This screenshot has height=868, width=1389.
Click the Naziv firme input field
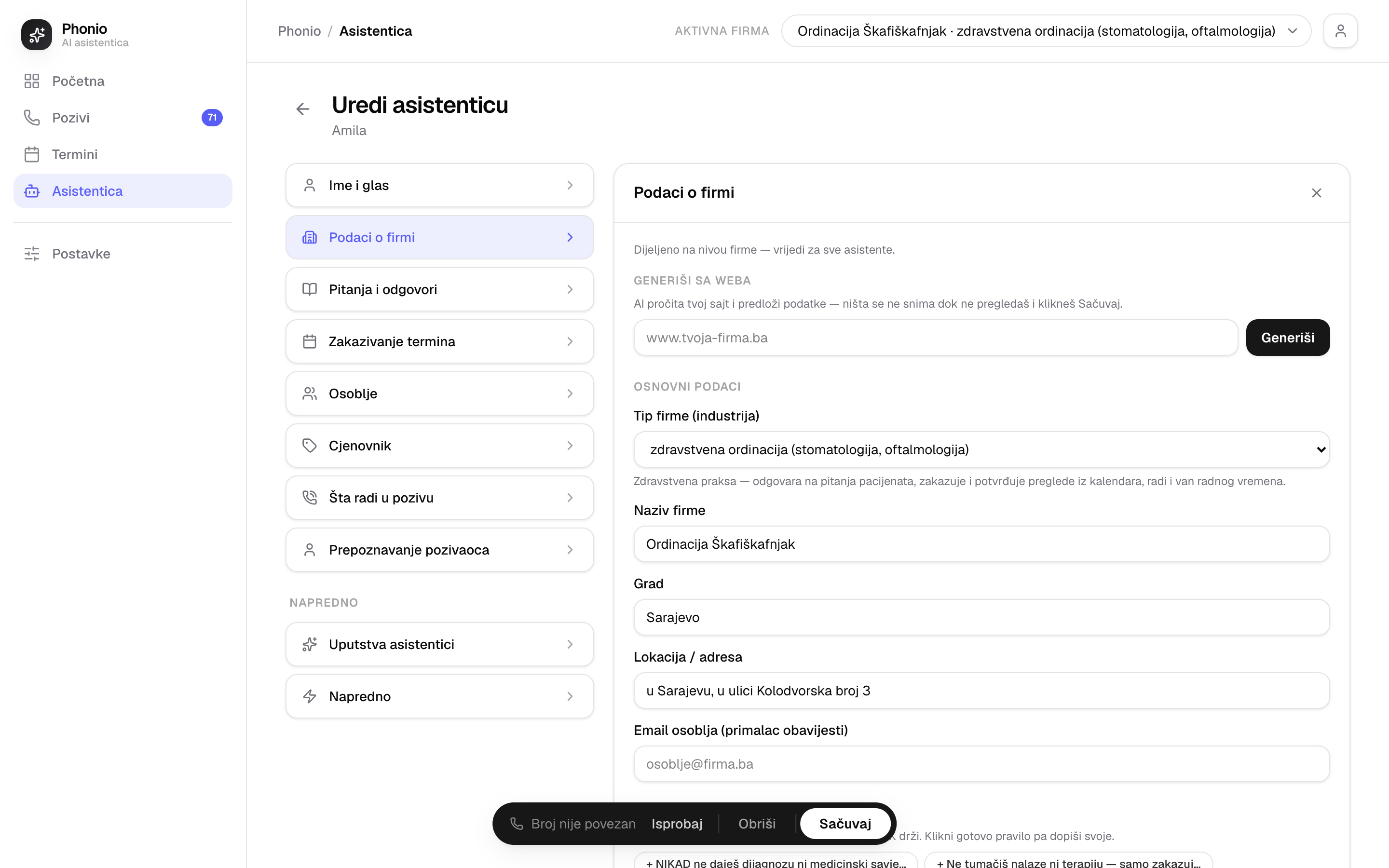(981, 544)
